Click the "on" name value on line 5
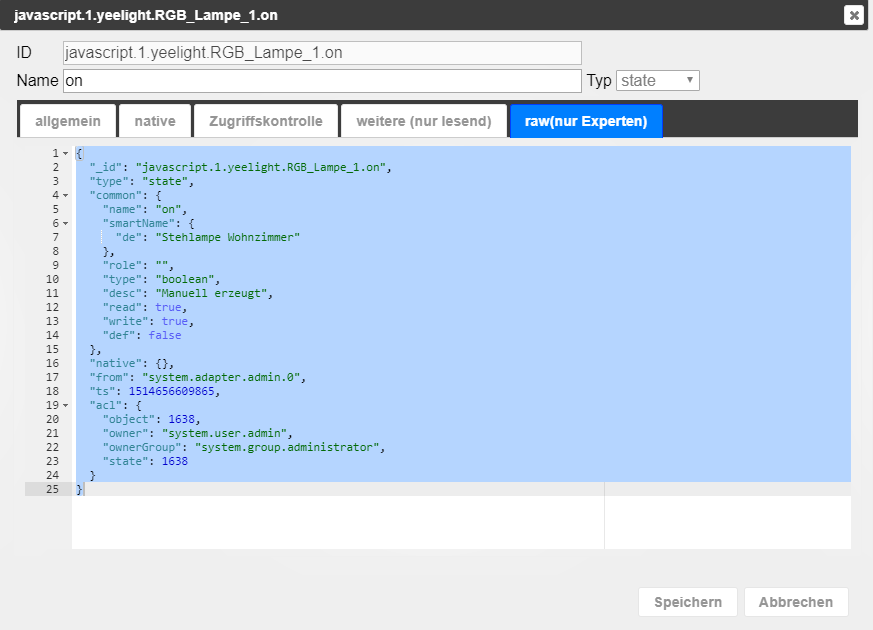873x630 pixels. pos(168,209)
